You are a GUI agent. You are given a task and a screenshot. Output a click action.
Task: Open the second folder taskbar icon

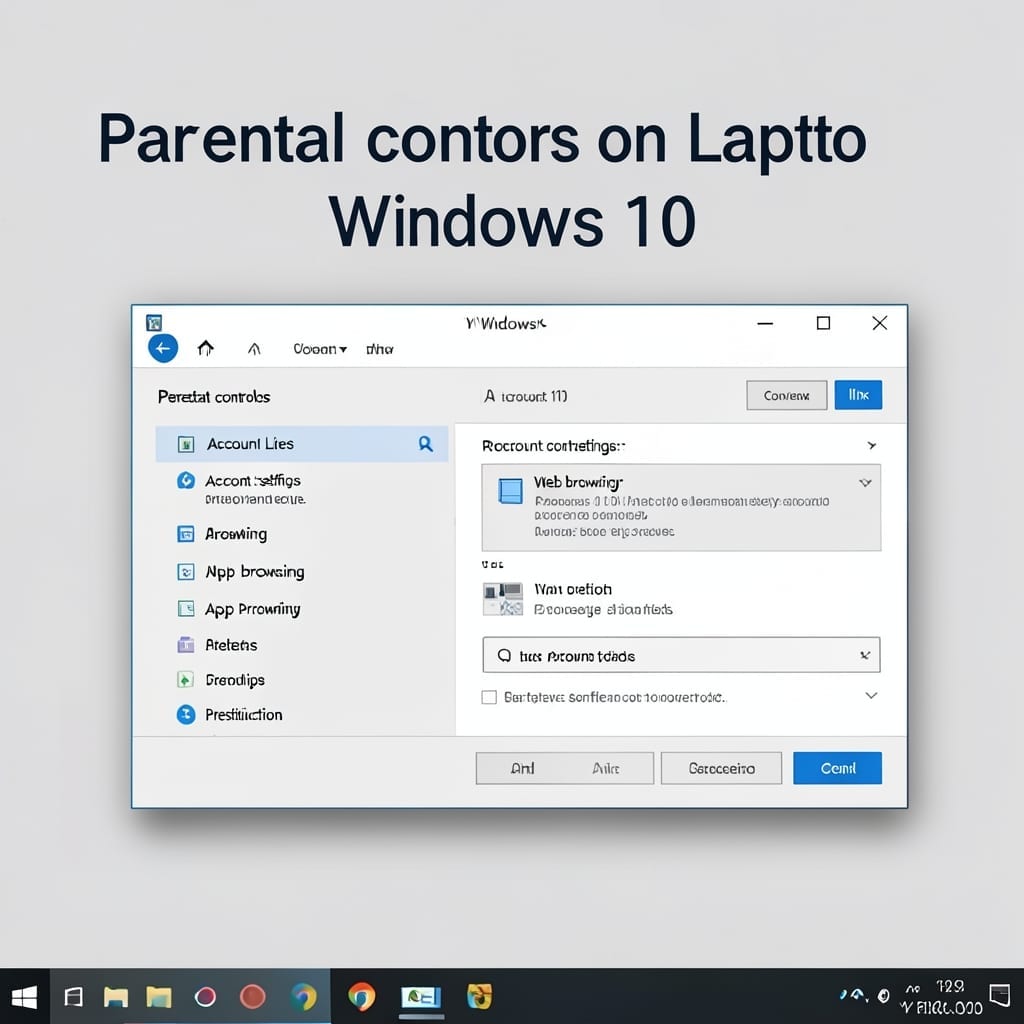(x=159, y=997)
